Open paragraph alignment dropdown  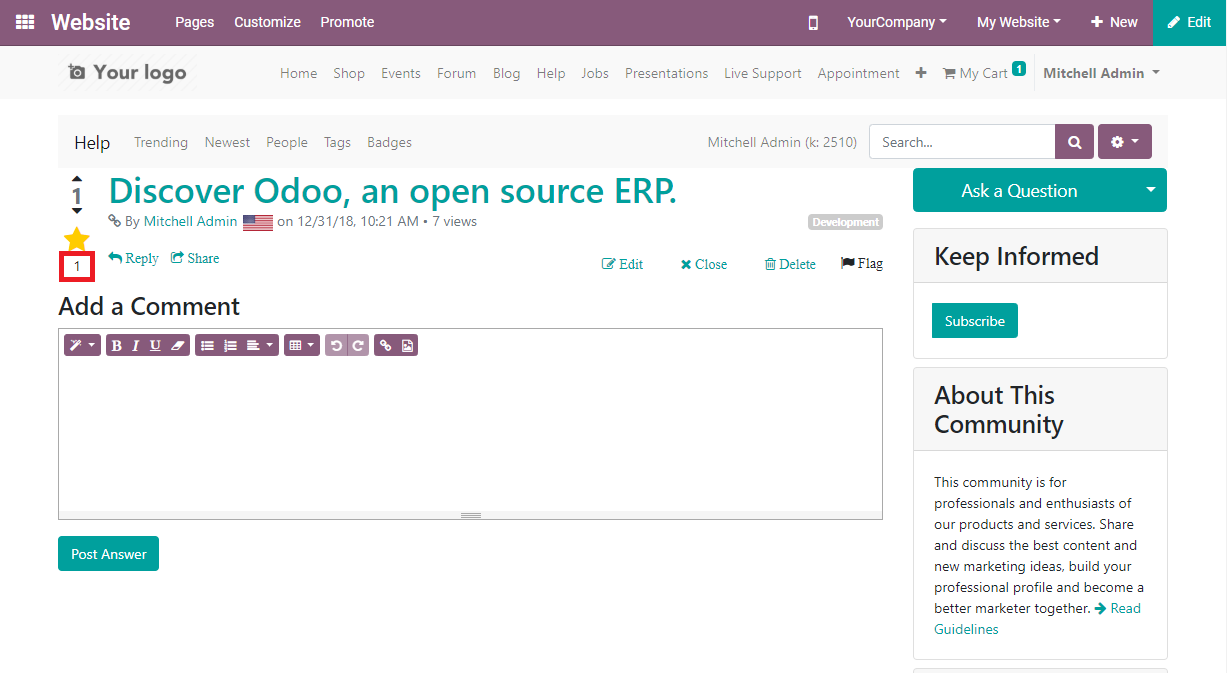pos(259,345)
